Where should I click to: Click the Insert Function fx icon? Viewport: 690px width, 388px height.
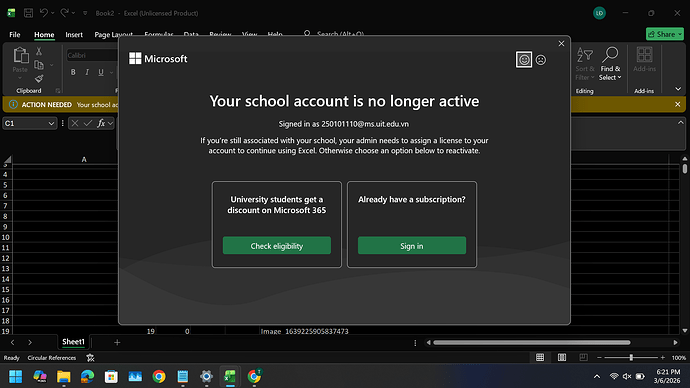point(101,124)
